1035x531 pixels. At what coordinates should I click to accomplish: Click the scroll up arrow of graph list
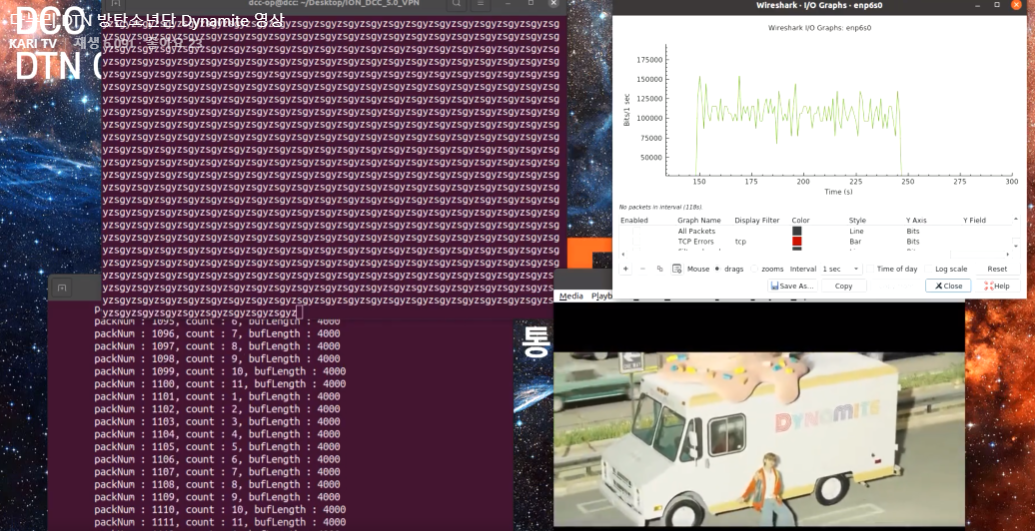(x=1016, y=220)
